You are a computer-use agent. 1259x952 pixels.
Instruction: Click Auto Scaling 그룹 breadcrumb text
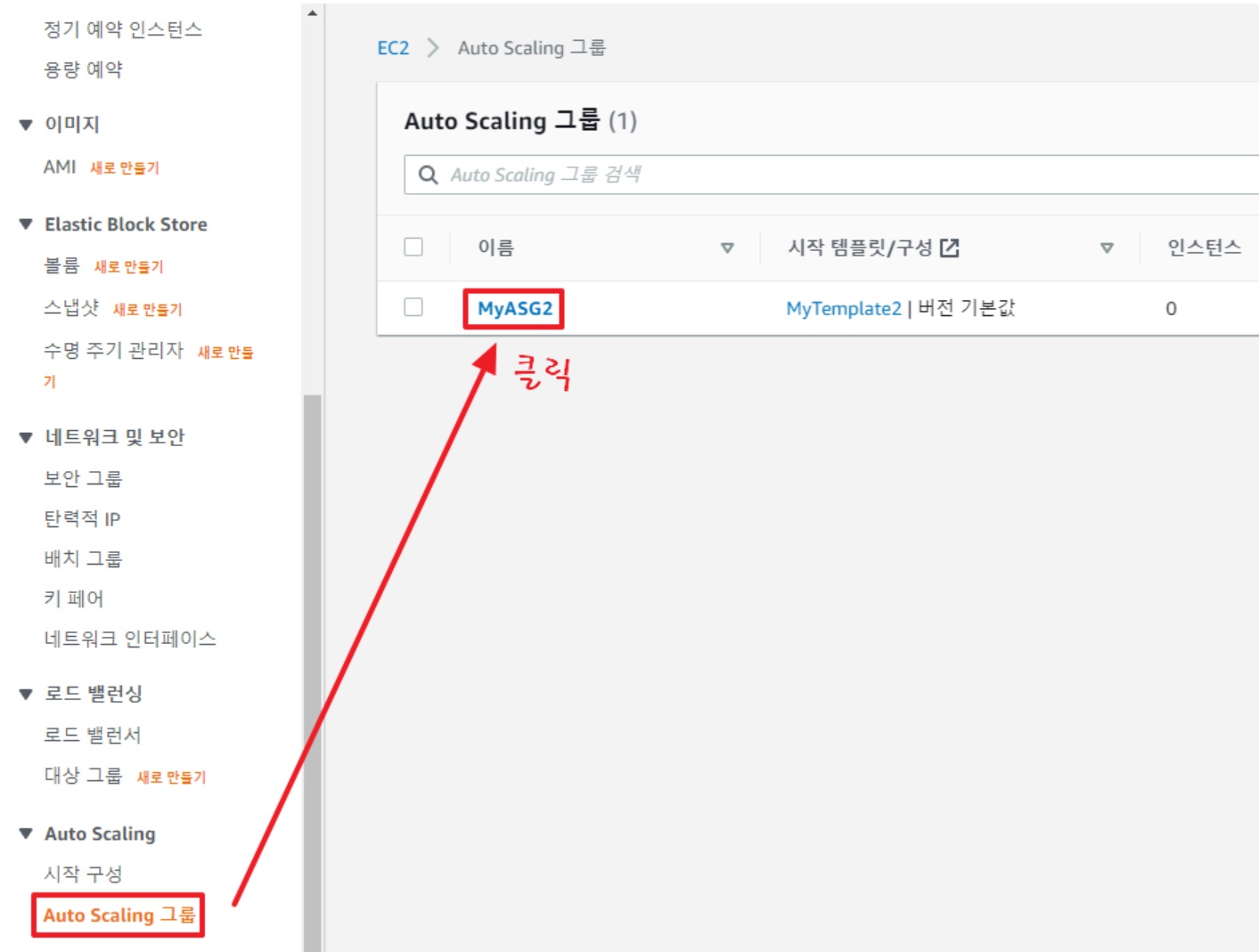click(532, 48)
